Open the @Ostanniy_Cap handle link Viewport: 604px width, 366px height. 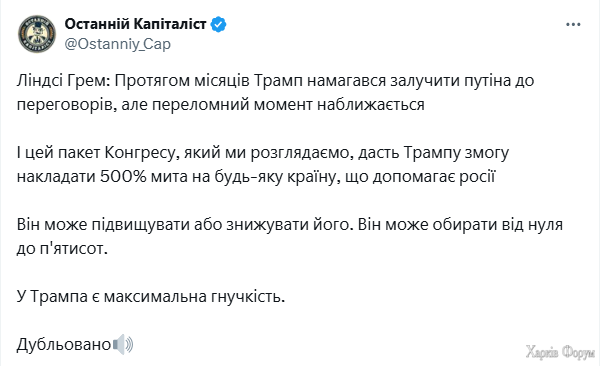coord(117,44)
